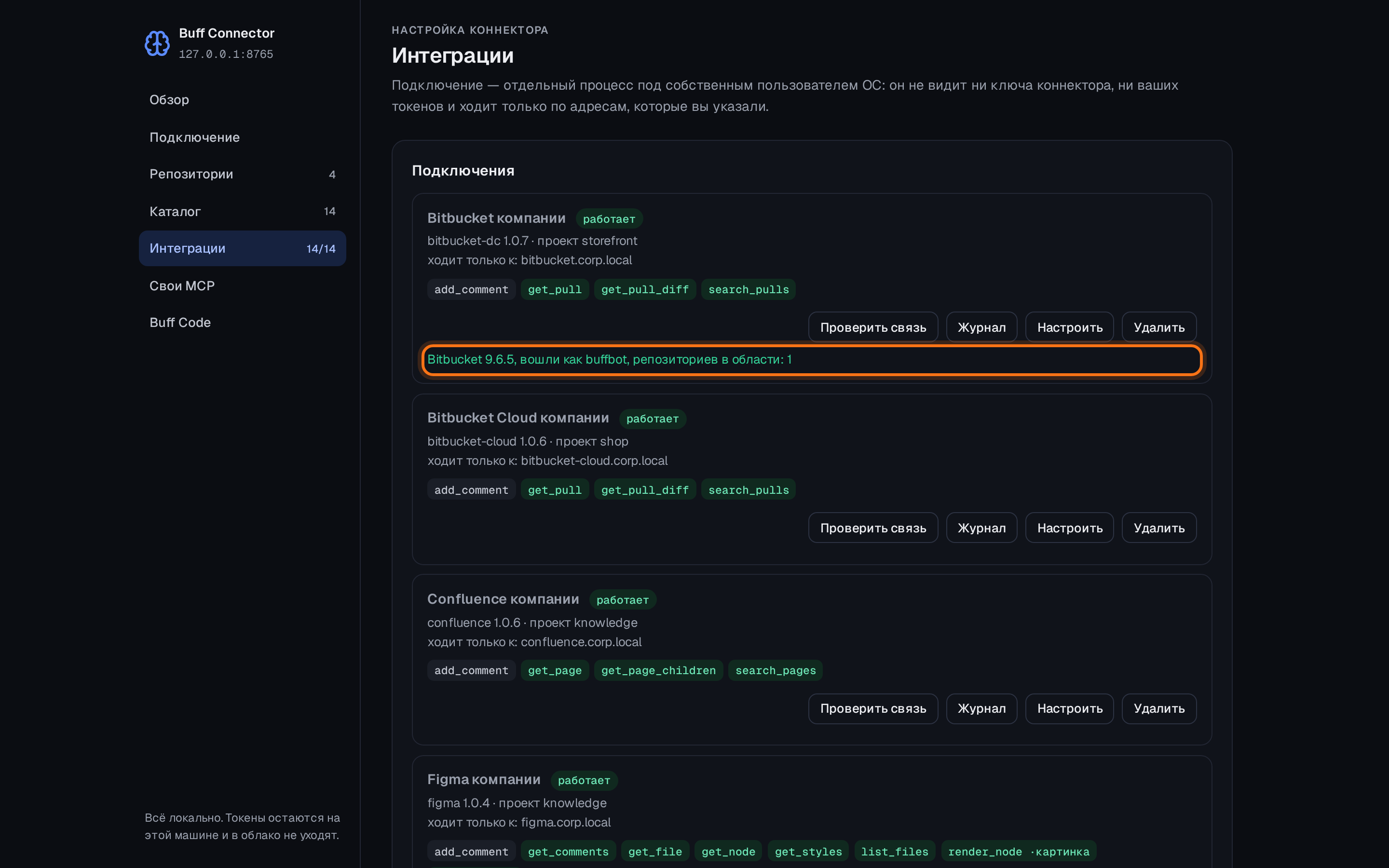1389x868 pixels.
Task: Click get_pull_diff tag in Bitbucket компании card
Action: click(x=644, y=289)
